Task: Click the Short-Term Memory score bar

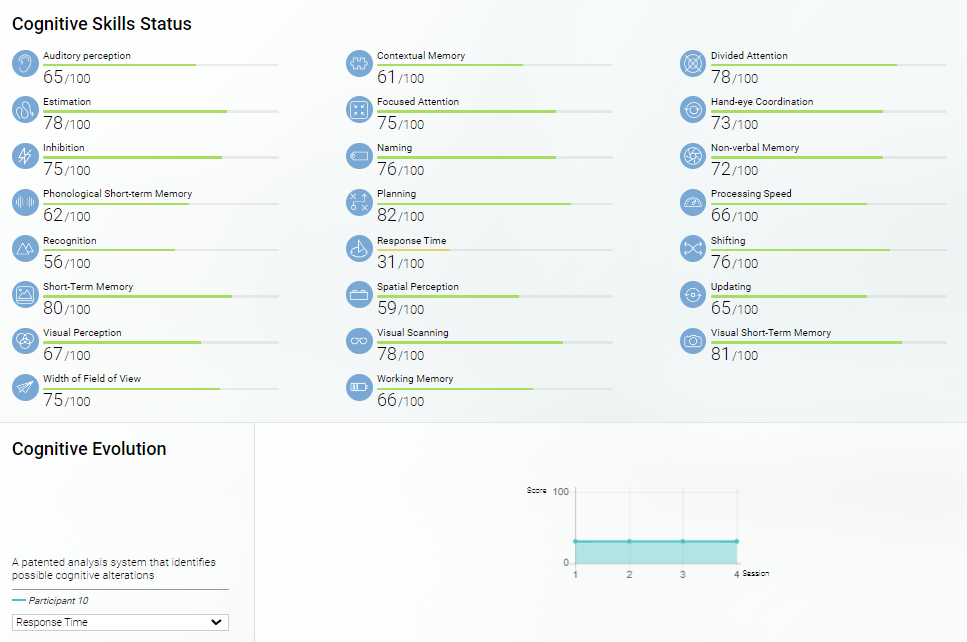Action: click(160, 296)
